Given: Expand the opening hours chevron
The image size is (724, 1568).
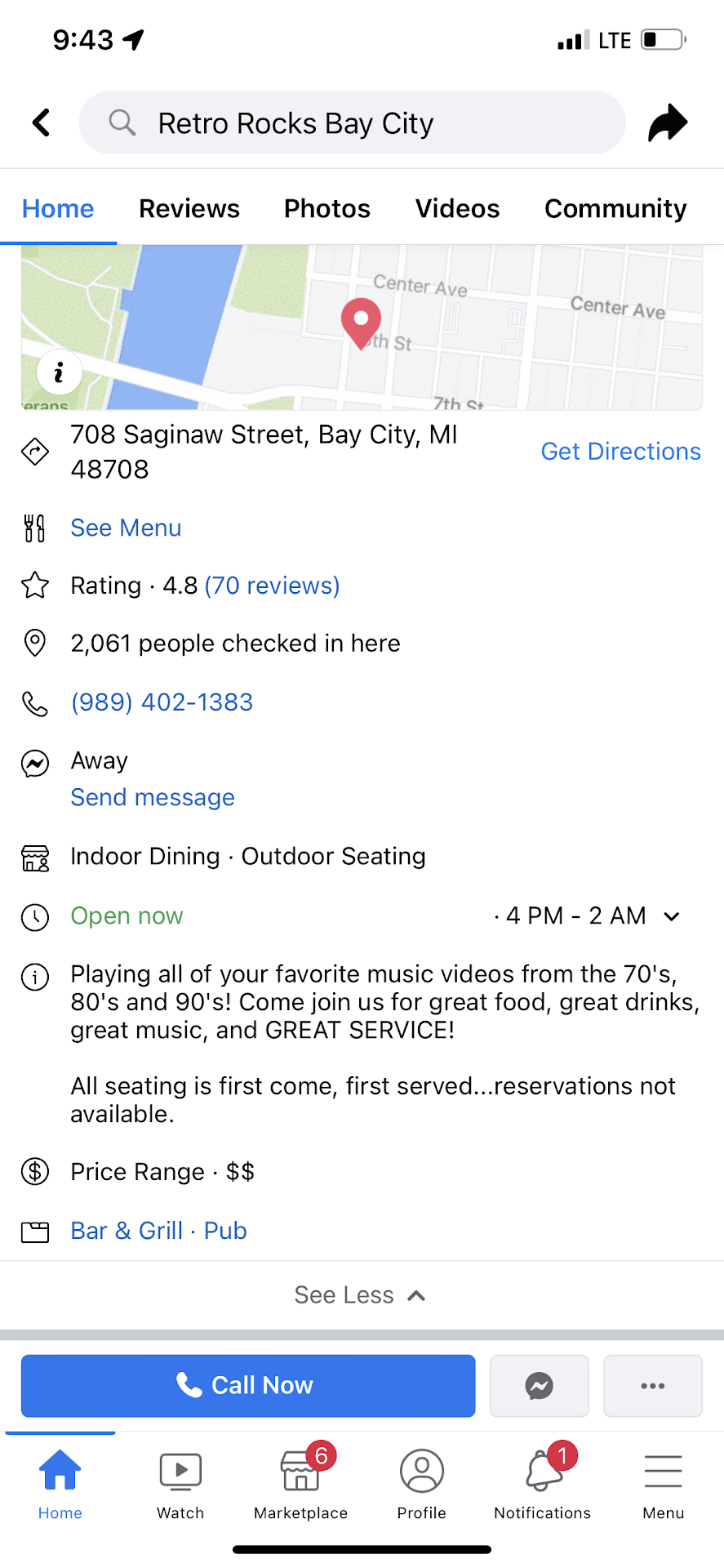Looking at the screenshot, I should [672, 916].
